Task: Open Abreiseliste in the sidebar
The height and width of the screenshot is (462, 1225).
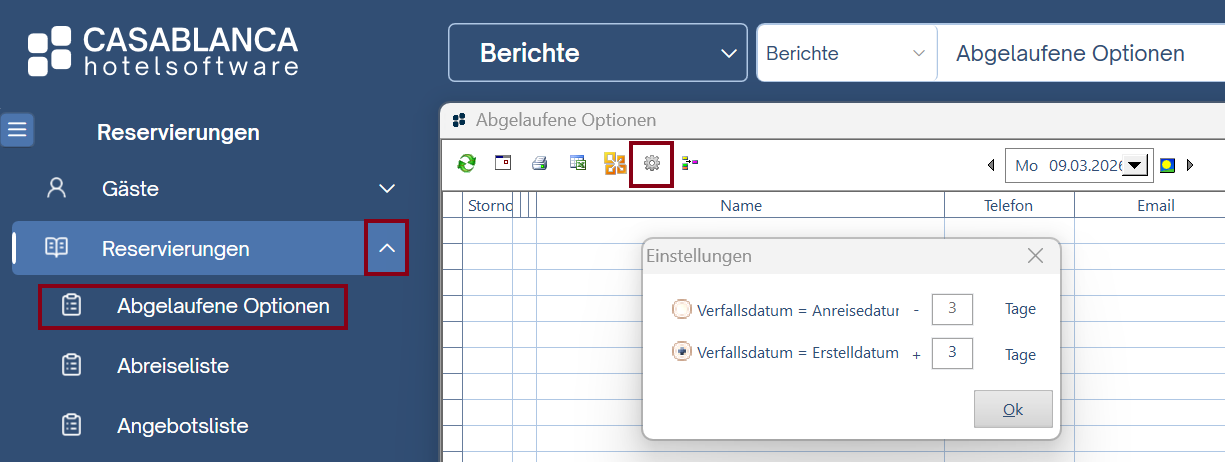Action: pos(172,366)
